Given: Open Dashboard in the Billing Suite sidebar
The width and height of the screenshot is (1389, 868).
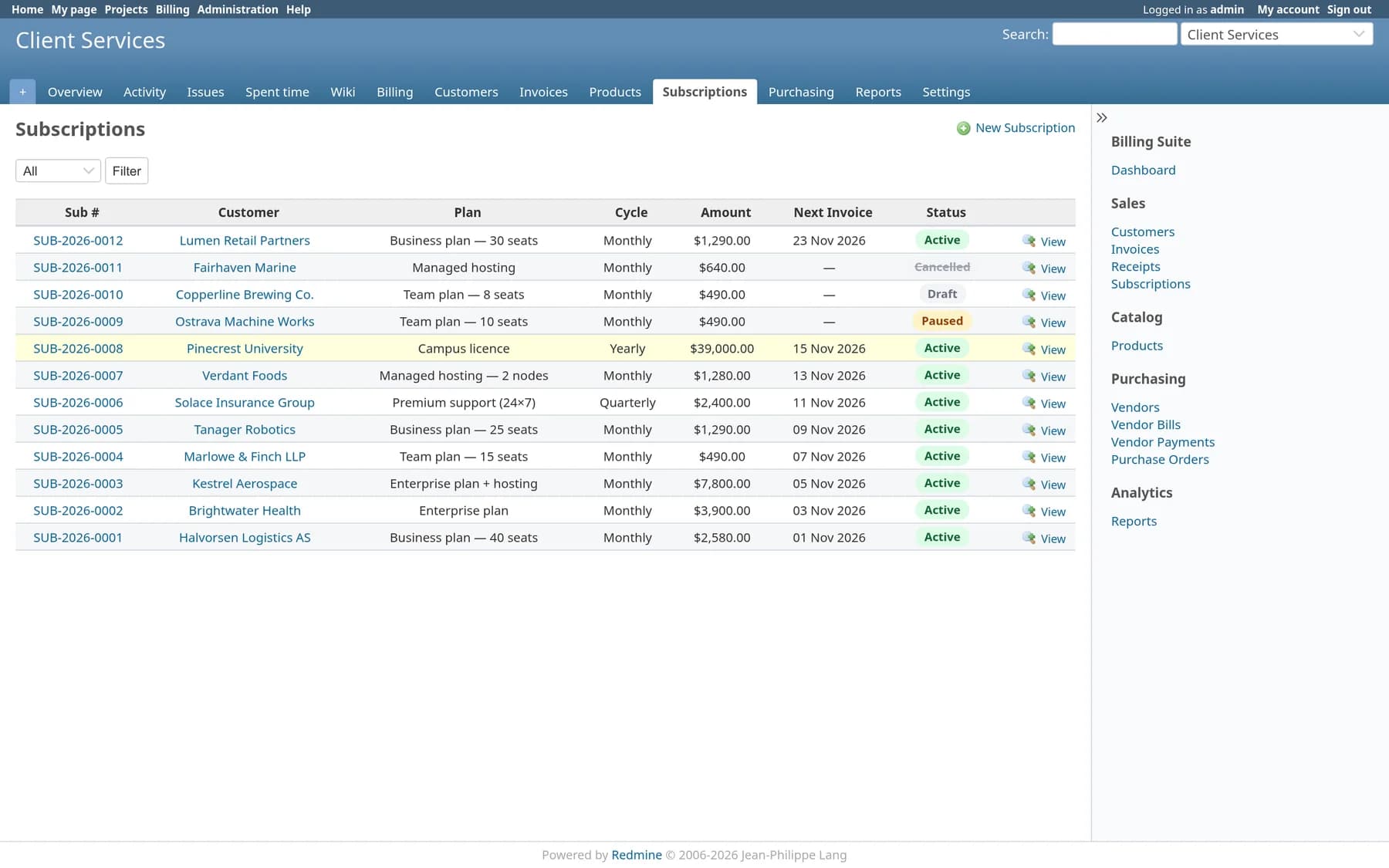Looking at the screenshot, I should point(1143,171).
